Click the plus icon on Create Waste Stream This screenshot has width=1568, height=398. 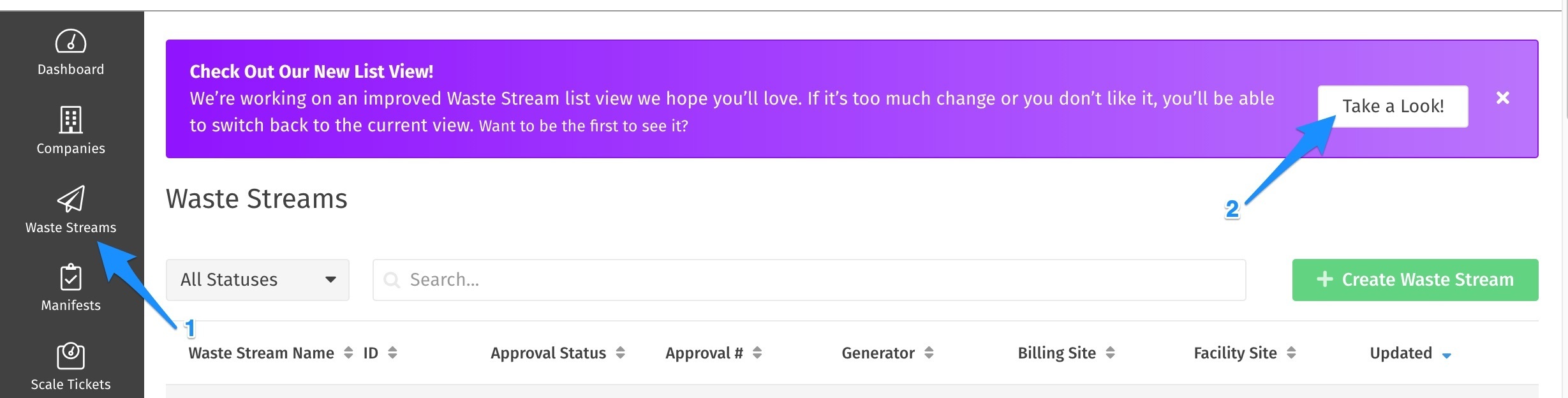click(x=1325, y=279)
